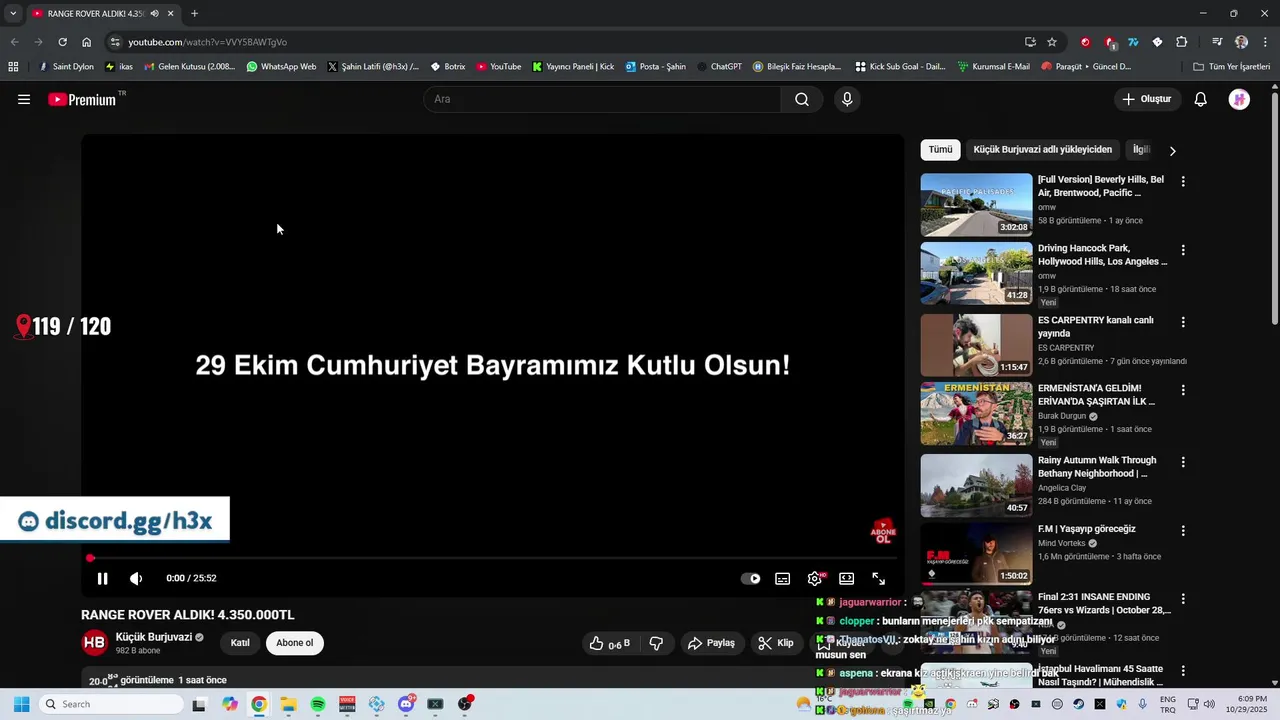Mute the video volume
Screen dimensions: 1280x720
136,578
